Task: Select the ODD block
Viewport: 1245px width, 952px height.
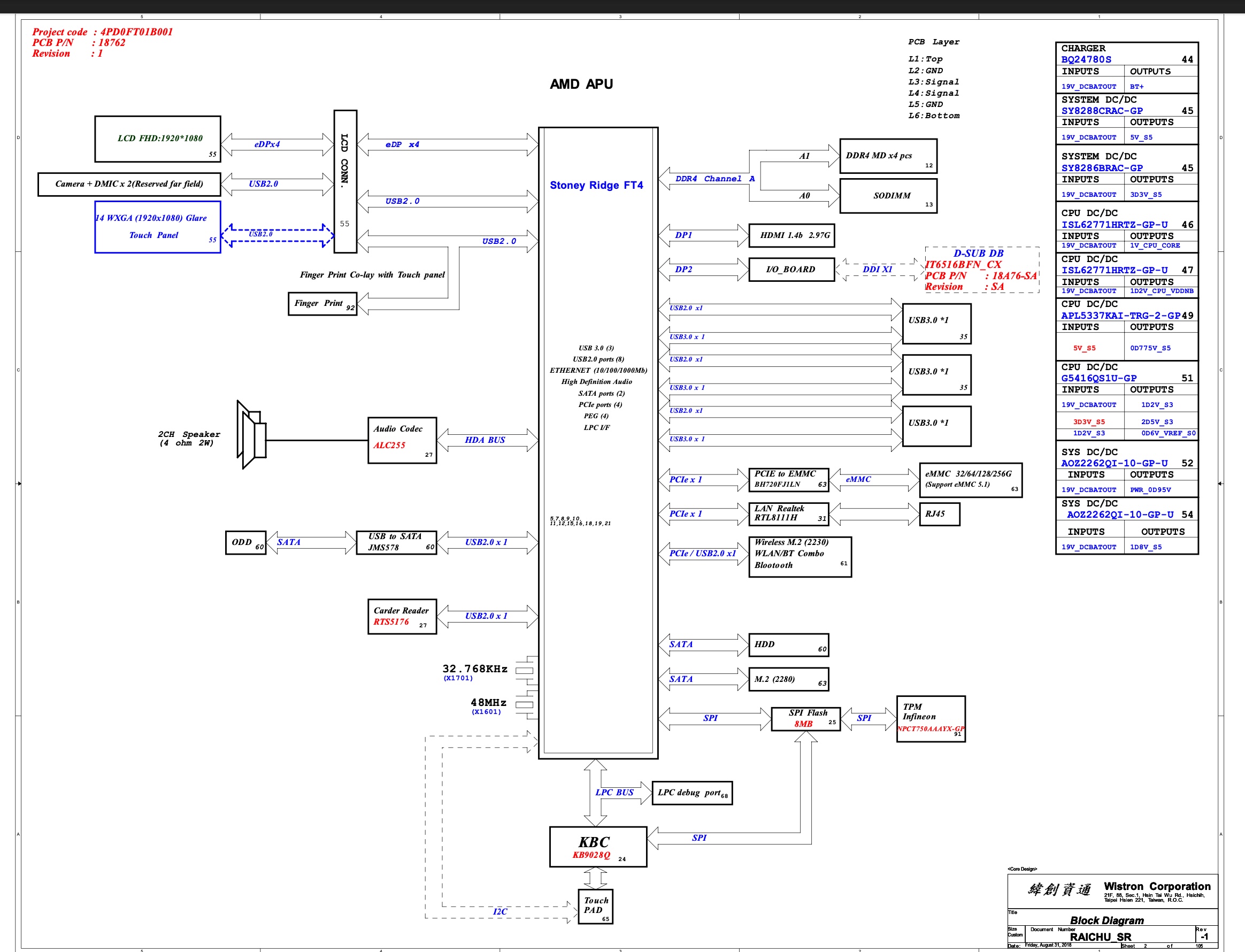Action: [x=245, y=543]
